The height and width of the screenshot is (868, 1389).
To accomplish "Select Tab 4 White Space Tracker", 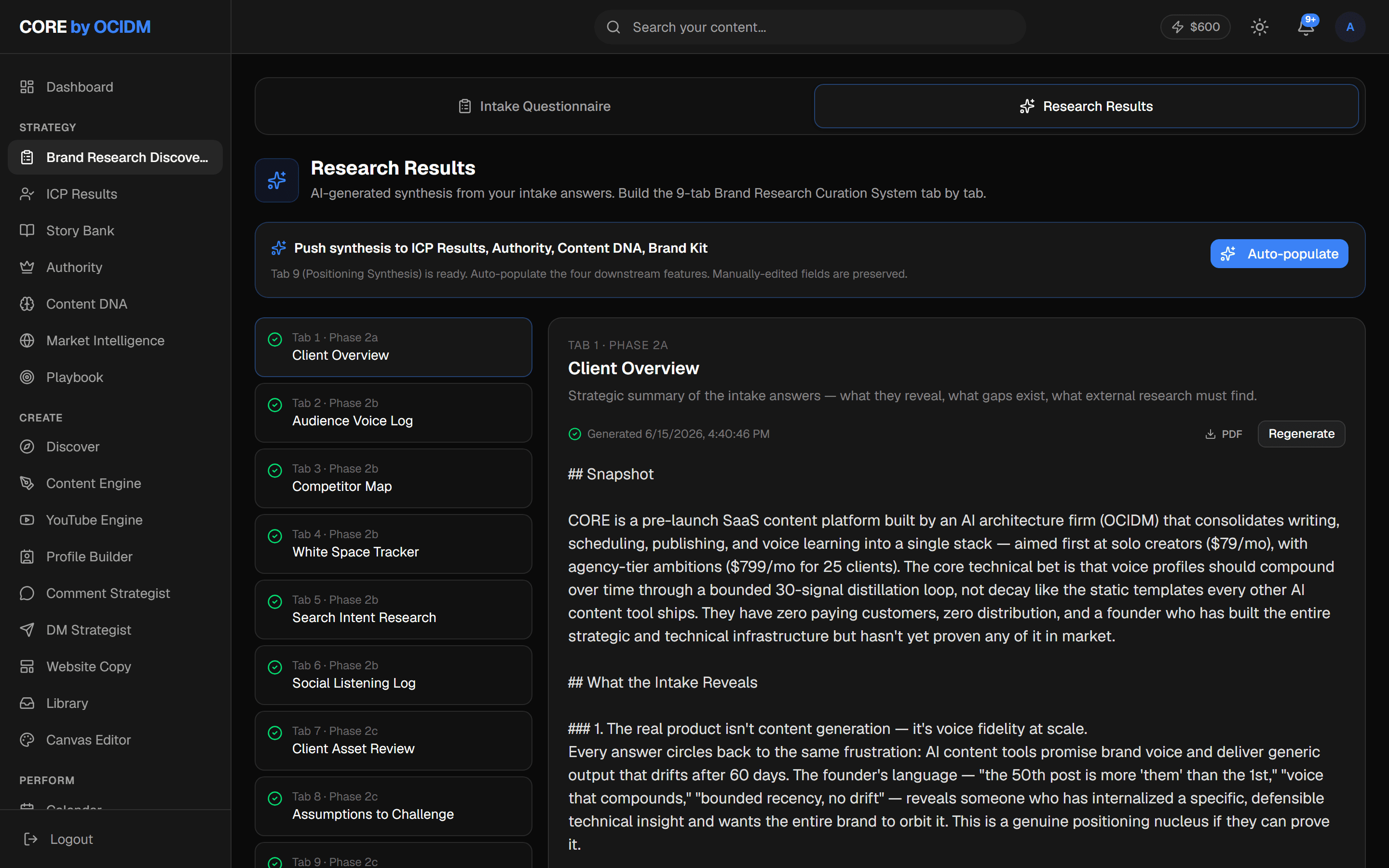I will 393,543.
